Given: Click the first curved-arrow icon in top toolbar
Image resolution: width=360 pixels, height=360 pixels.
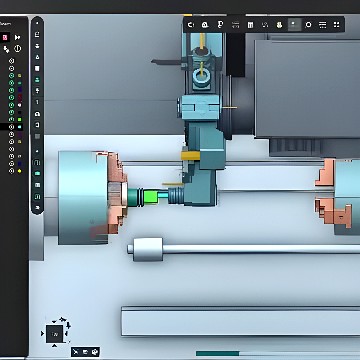Looking at the screenshot, I should [x=191, y=25].
